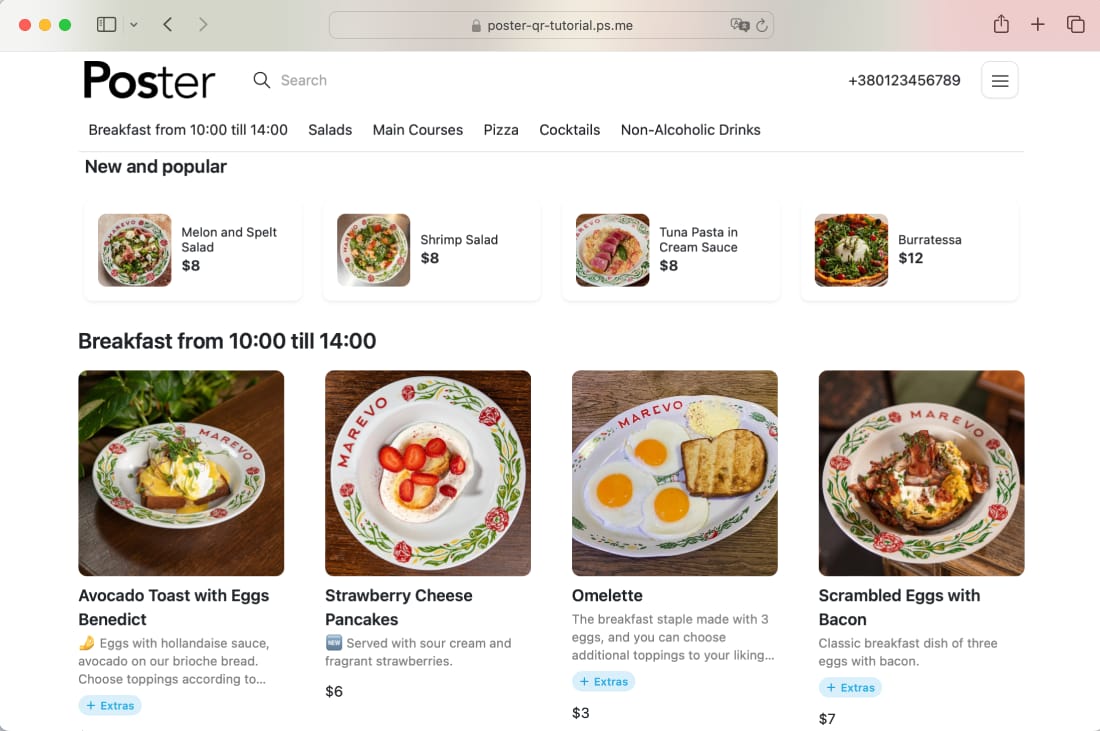Click the browser forward arrow
This screenshot has height=731, width=1100.
pos(203,25)
